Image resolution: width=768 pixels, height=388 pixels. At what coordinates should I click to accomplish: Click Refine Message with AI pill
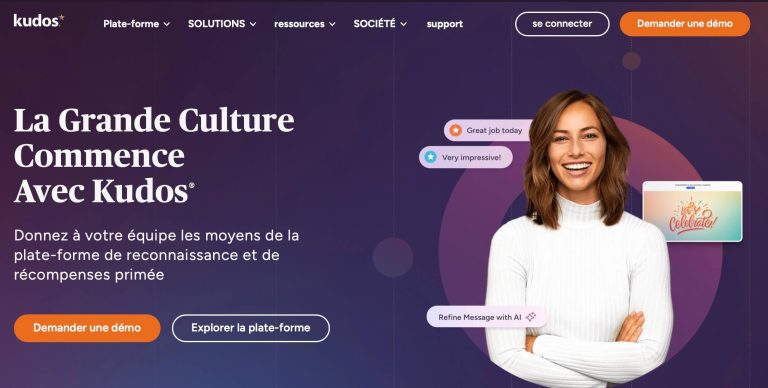tap(486, 317)
